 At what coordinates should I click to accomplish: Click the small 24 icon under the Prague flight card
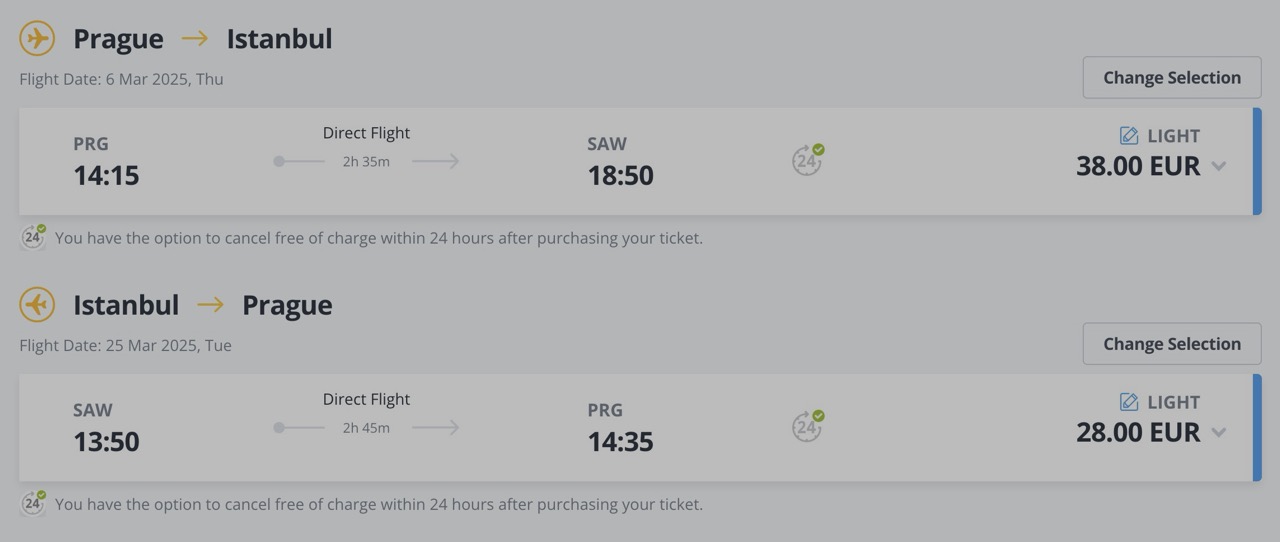tap(33, 237)
